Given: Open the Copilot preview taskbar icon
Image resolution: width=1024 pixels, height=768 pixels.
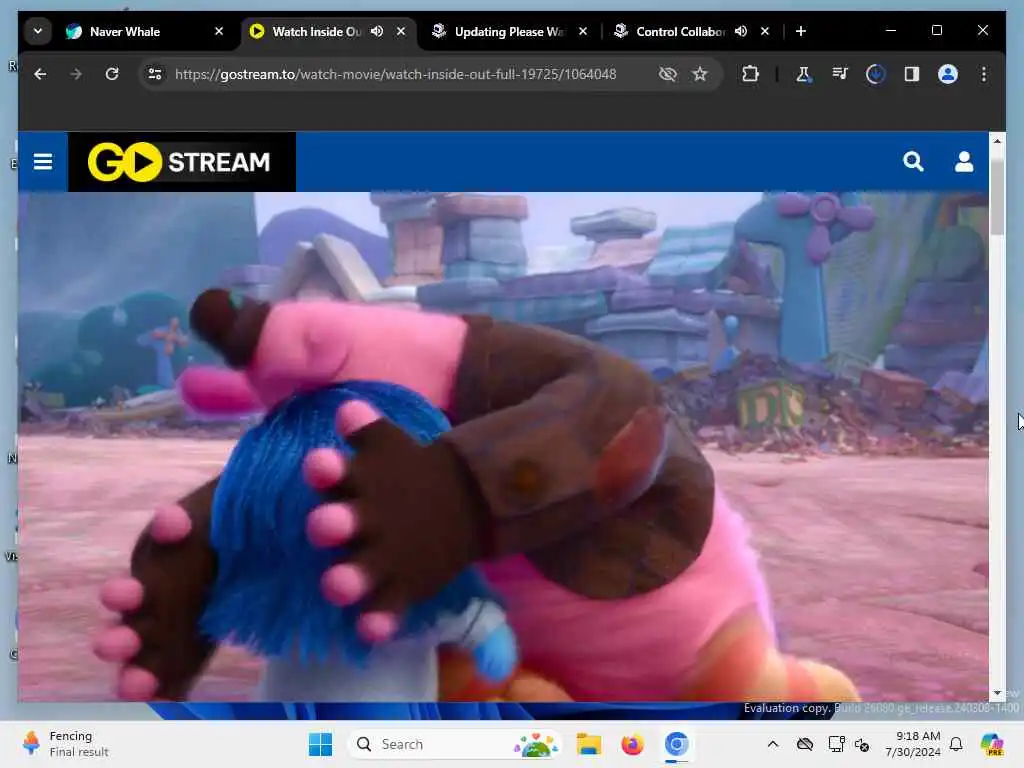Looking at the screenshot, I should 992,744.
